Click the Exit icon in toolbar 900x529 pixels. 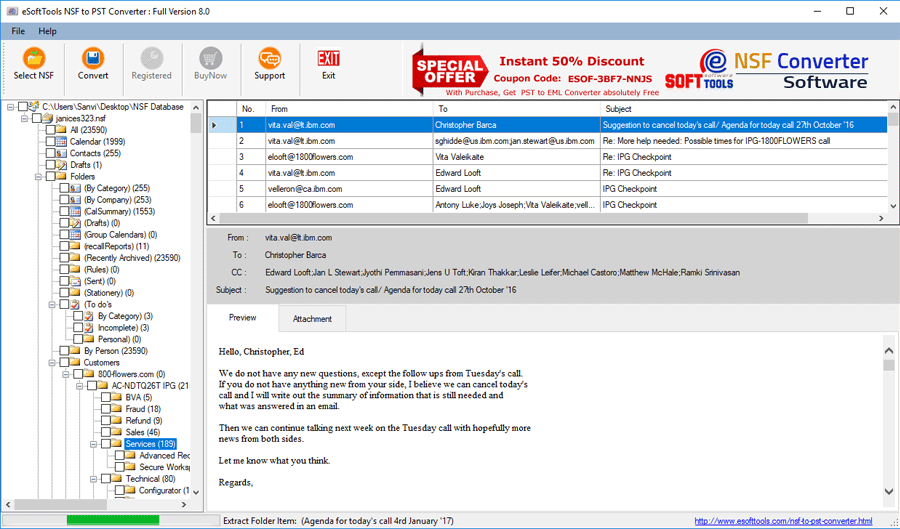pos(328,59)
